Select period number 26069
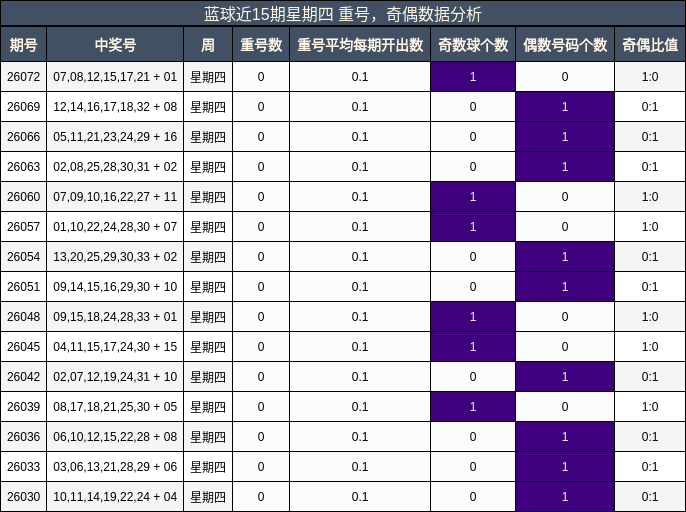This screenshot has width=686, height=512. point(23,107)
